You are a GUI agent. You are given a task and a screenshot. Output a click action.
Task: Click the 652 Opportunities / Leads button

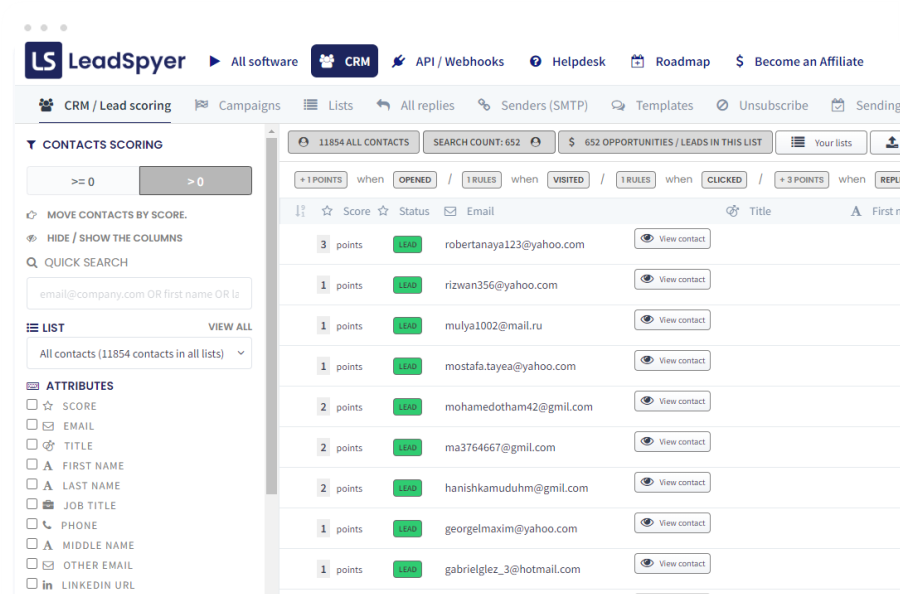pos(665,142)
